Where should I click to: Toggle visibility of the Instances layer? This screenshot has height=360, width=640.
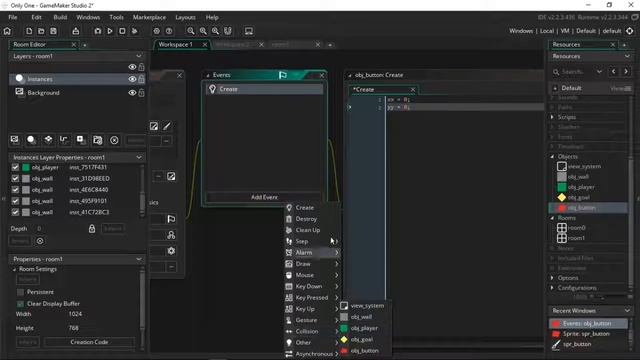(x=132, y=79)
